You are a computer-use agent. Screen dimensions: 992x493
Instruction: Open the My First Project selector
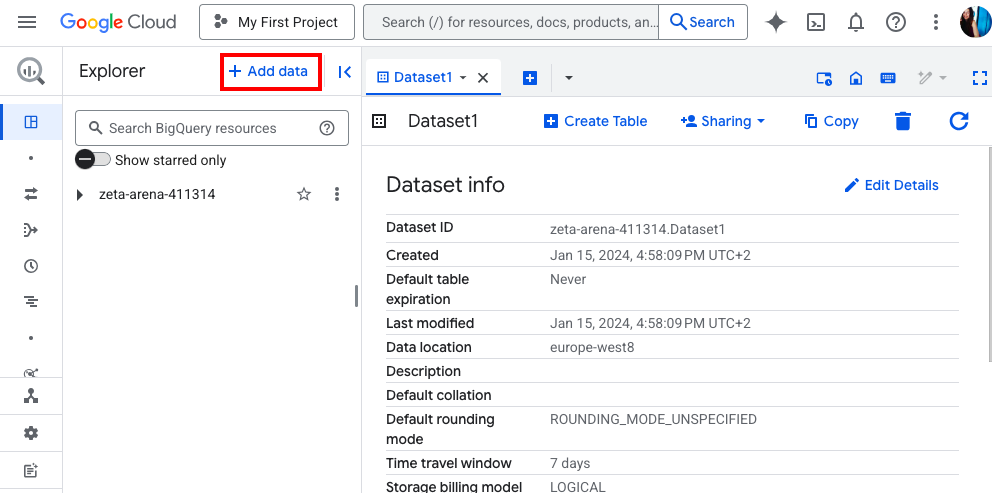277,22
